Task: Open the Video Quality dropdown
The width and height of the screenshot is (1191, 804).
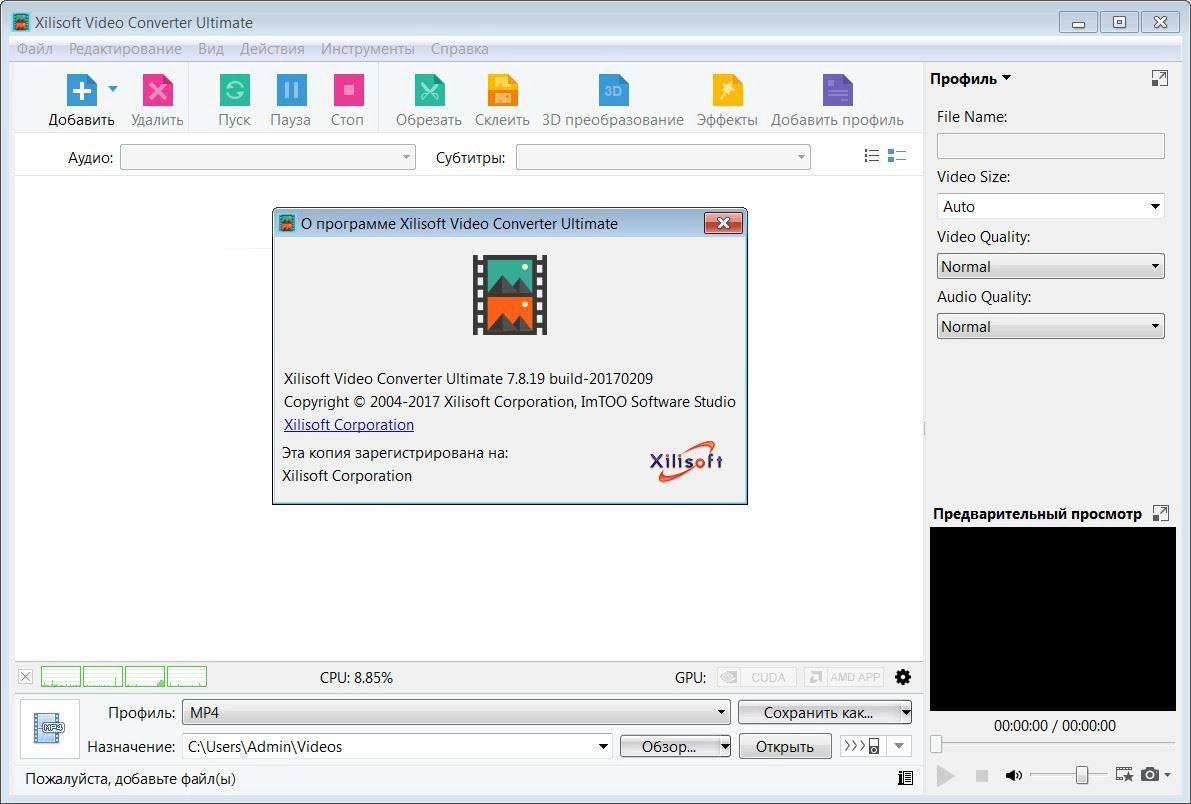Action: tap(1050, 266)
